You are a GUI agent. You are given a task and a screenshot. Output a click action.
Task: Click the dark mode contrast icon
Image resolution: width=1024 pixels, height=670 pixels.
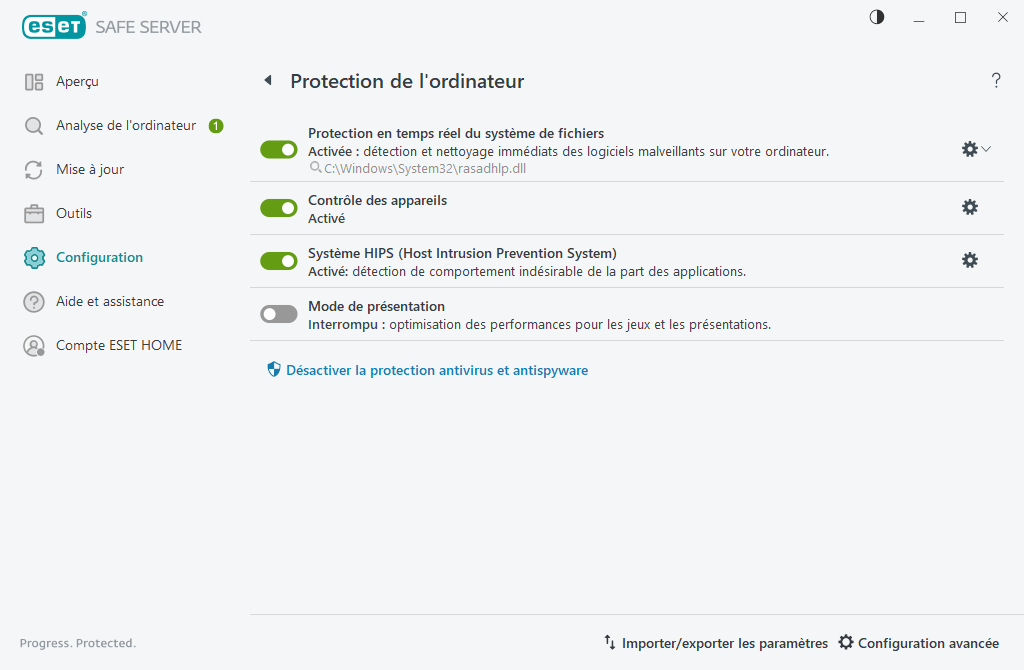(x=876, y=17)
